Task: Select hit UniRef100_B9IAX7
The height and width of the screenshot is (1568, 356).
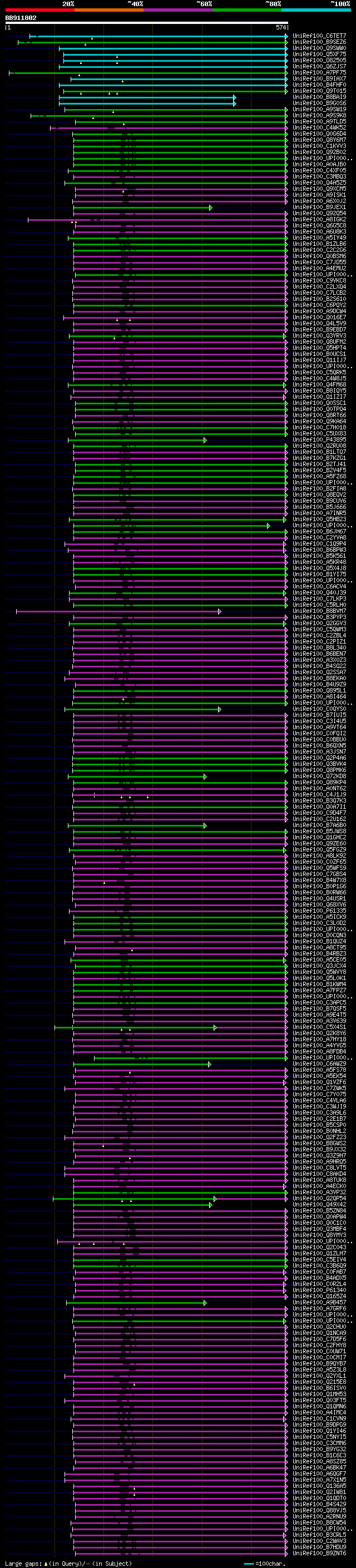Action: [319, 78]
